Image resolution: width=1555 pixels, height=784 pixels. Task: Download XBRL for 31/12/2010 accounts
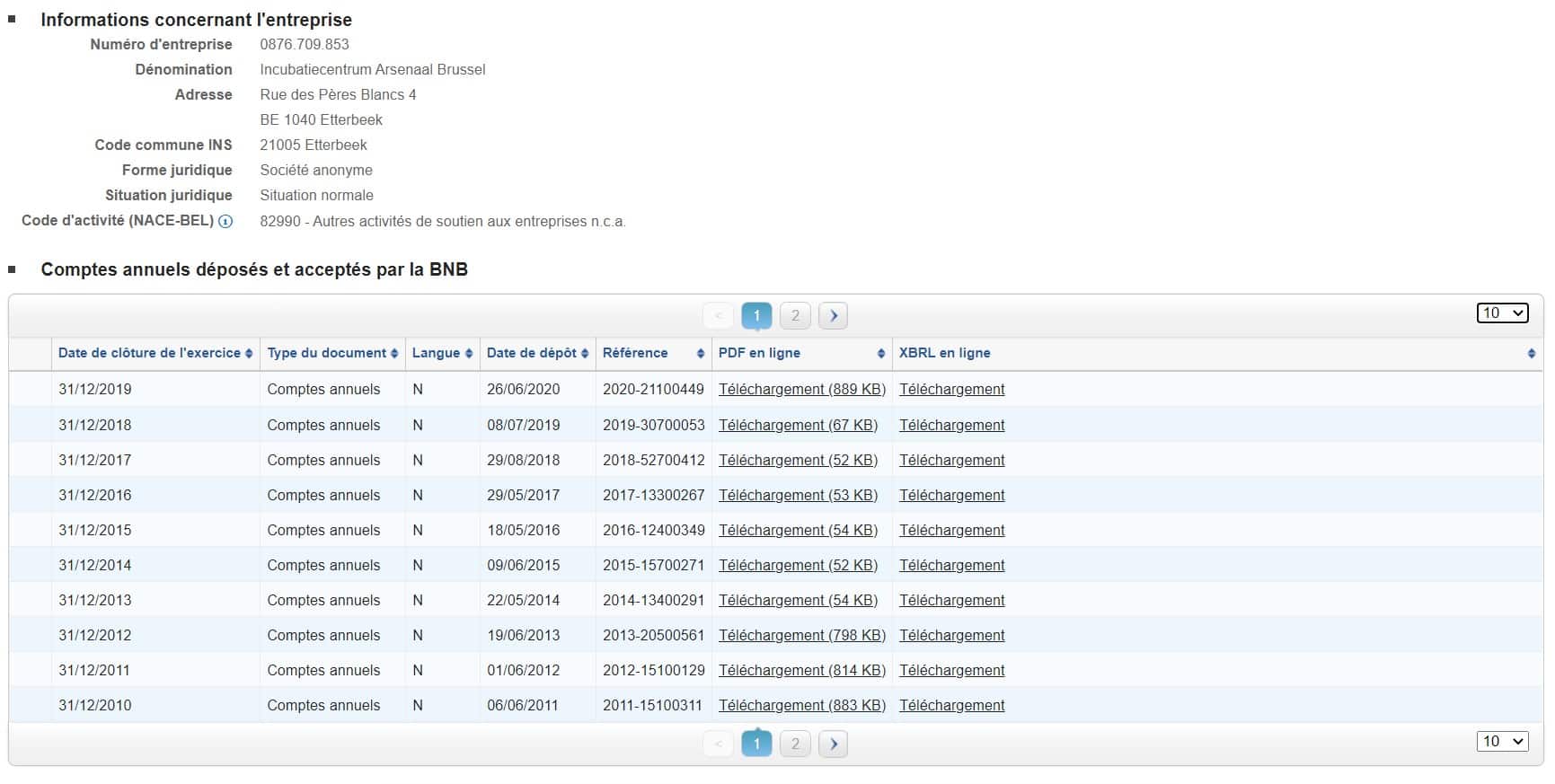pos(951,706)
